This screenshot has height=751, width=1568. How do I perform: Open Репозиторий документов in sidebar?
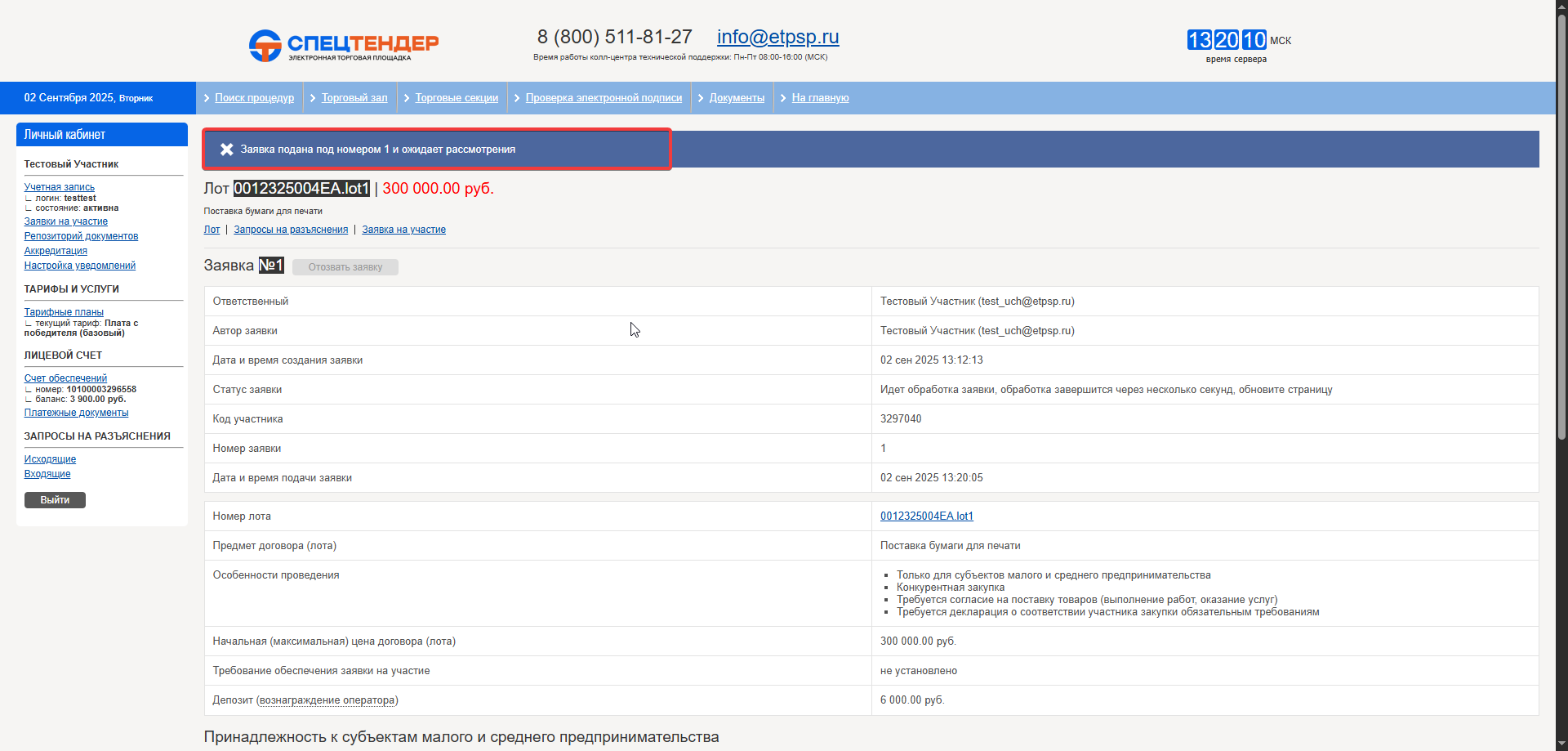(x=81, y=236)
